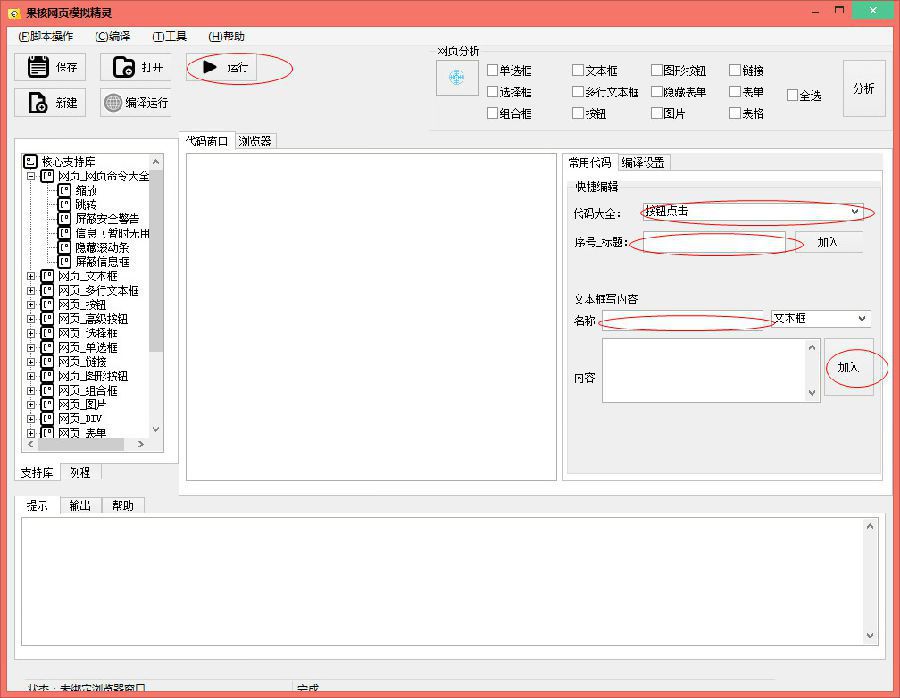
Task: Switch to the 浏览器 tab
Action: (255, 141)
